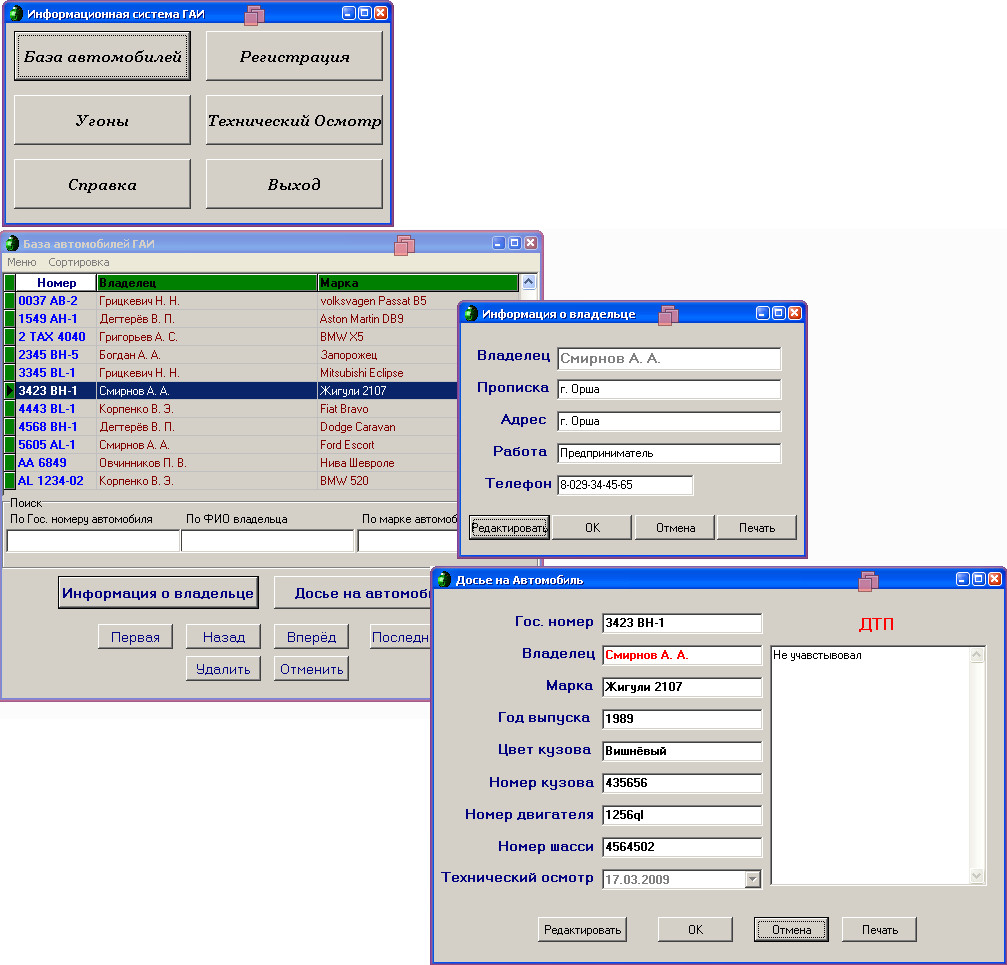Open the Справка help button
The image size is (1007, 965).
pyautogui.click(x=102, y=184)
